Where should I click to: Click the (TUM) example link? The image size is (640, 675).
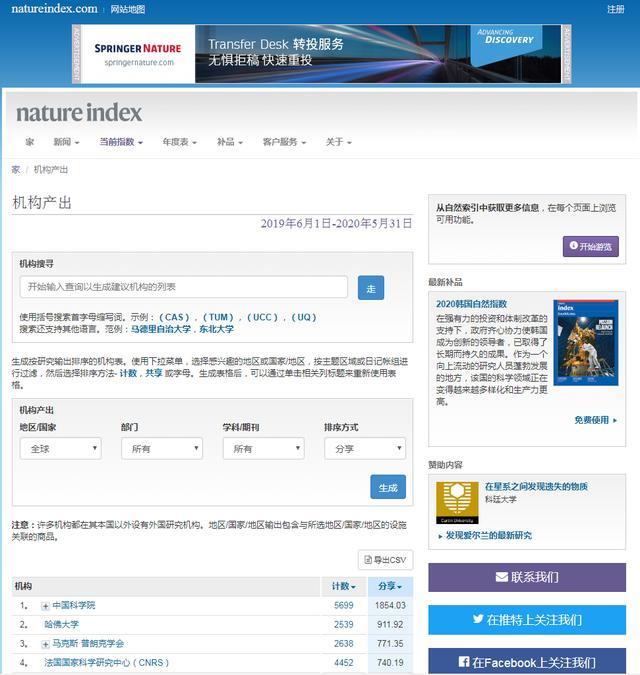[x=218, y=317]
